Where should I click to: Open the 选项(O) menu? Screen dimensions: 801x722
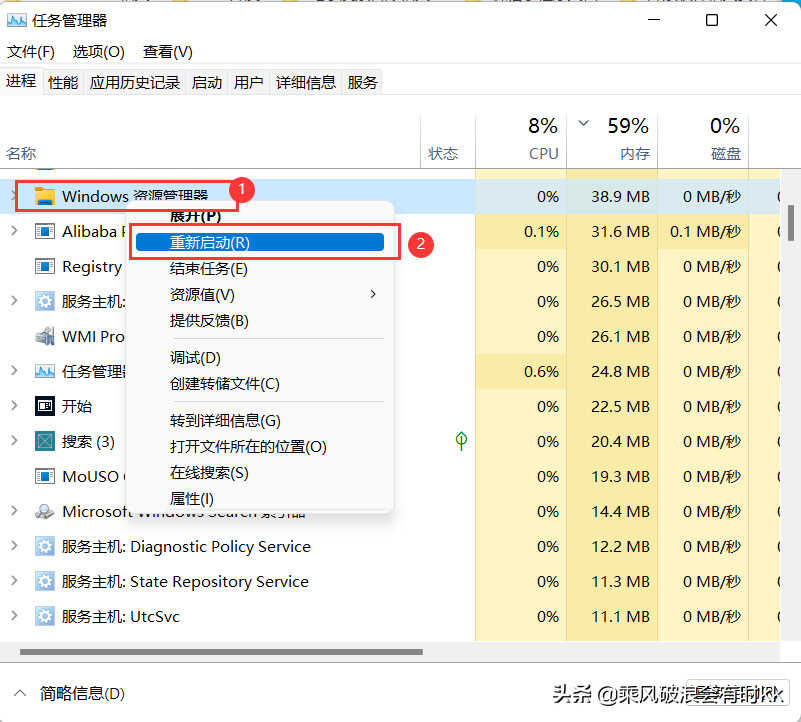point(98,52)
